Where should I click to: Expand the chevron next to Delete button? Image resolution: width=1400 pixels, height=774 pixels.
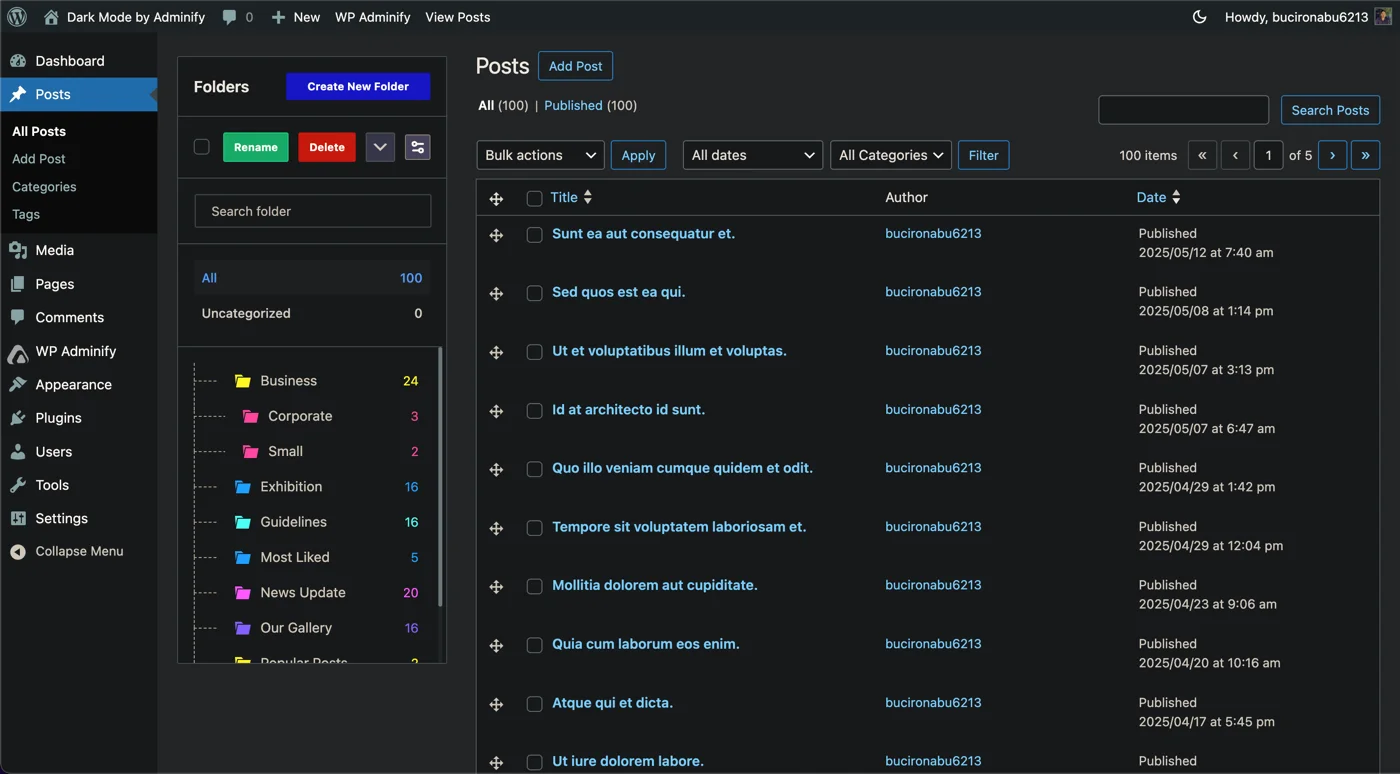[x=379, y=146]
